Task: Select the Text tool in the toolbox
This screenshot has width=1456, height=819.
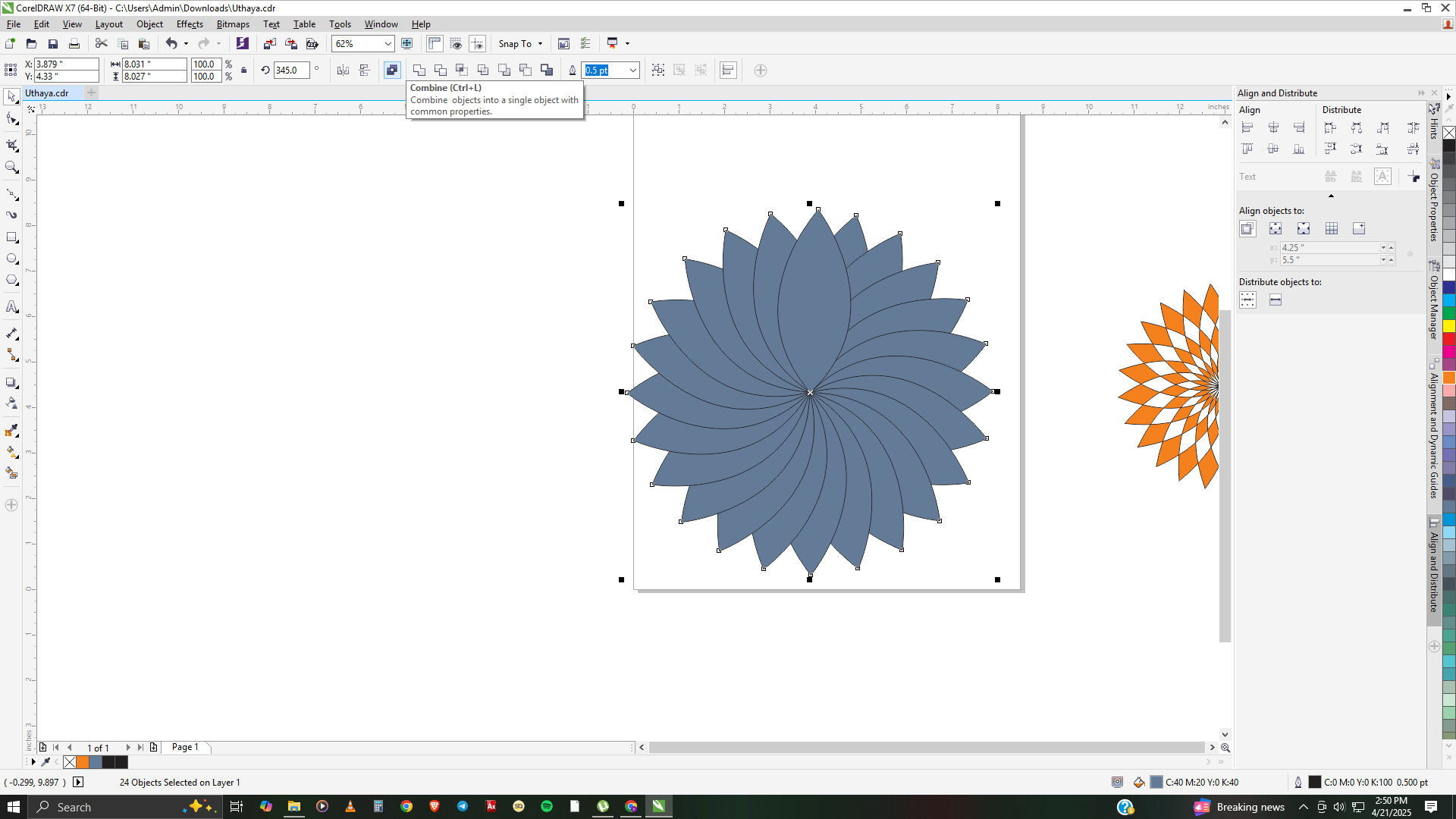Action: (11, 307)
